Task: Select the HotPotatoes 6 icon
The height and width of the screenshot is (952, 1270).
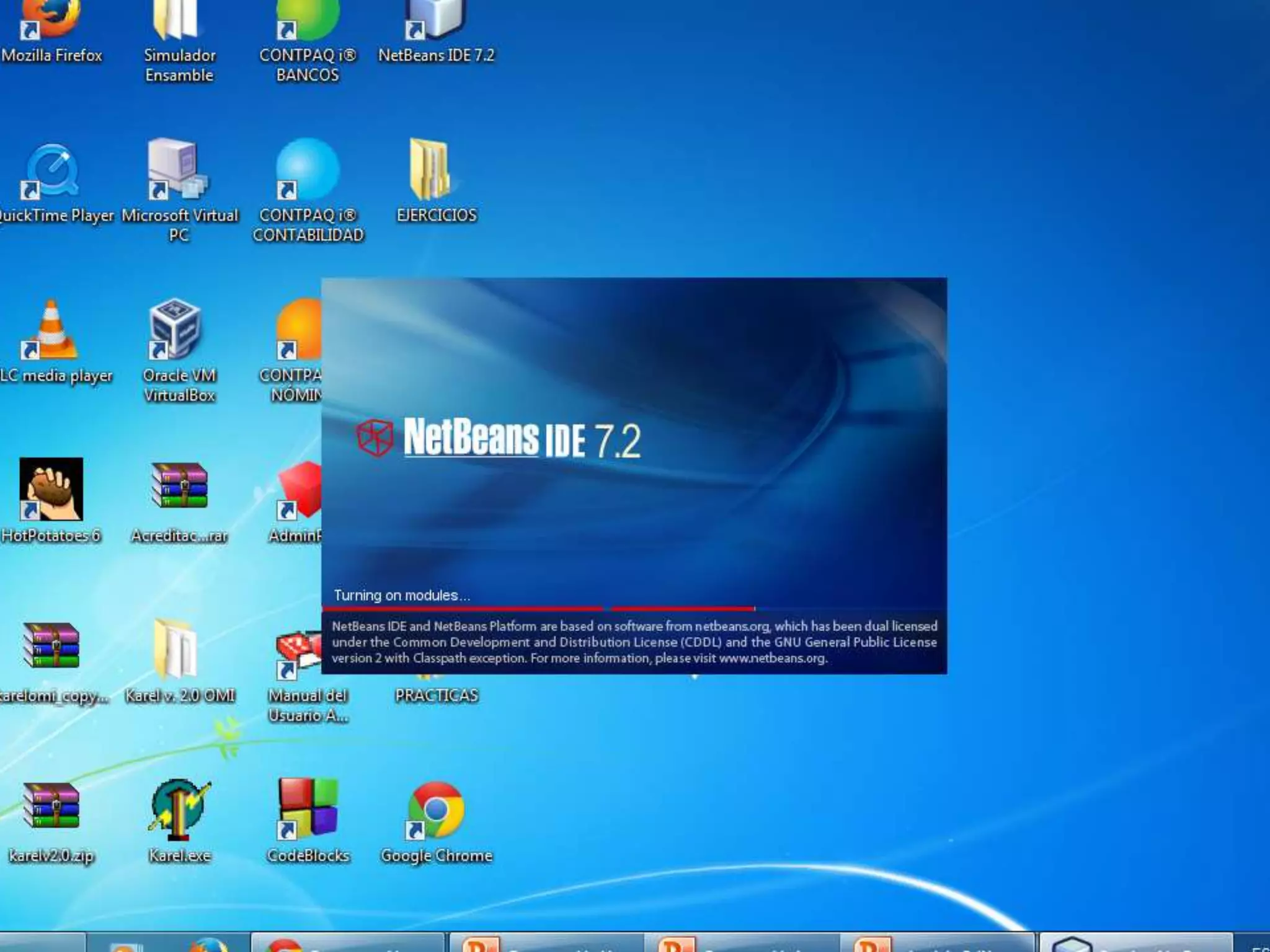Action: coord(51,490)
